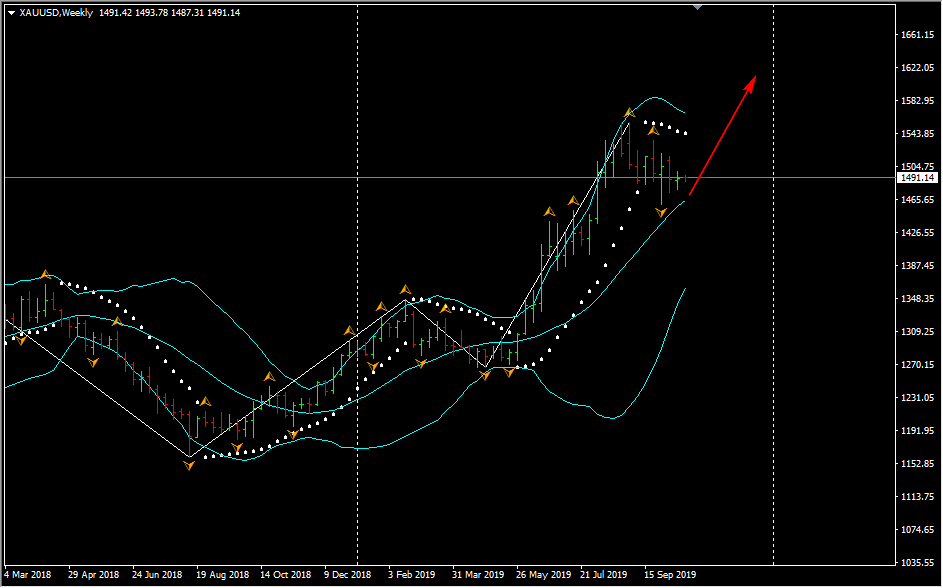Click the 1426.55 price axis label
The width and height of the screenshot is (943, 588).
point(917,233)
